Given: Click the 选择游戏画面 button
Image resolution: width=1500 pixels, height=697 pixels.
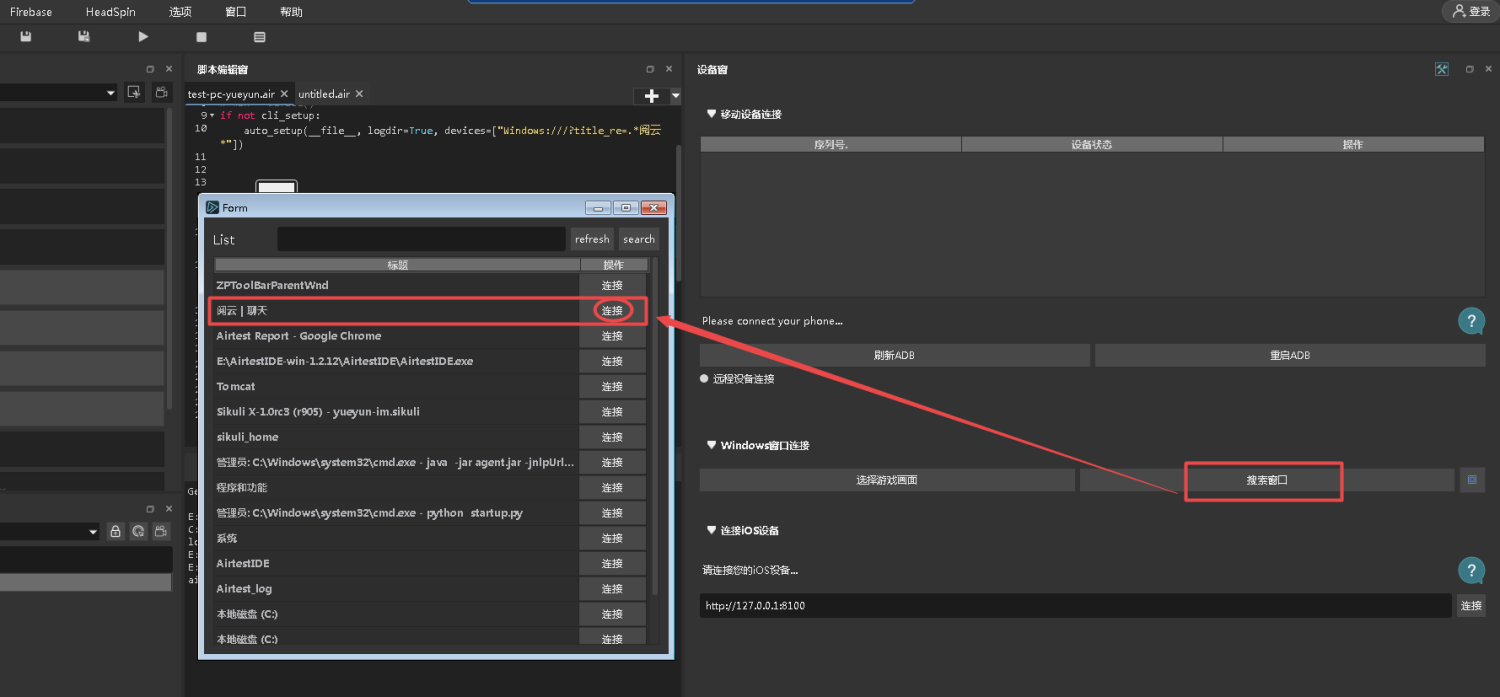Looking at the screenshot, I should (887, 480).
